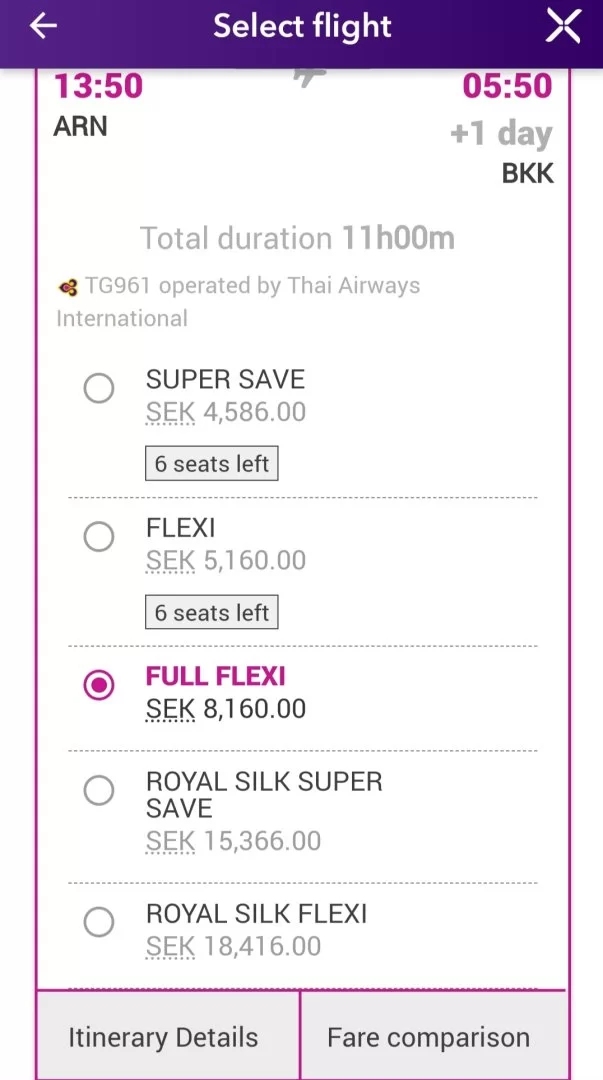
Task: Tap 6 seats left badge under SUPER SAVE
Action: [x=212, y=464]
